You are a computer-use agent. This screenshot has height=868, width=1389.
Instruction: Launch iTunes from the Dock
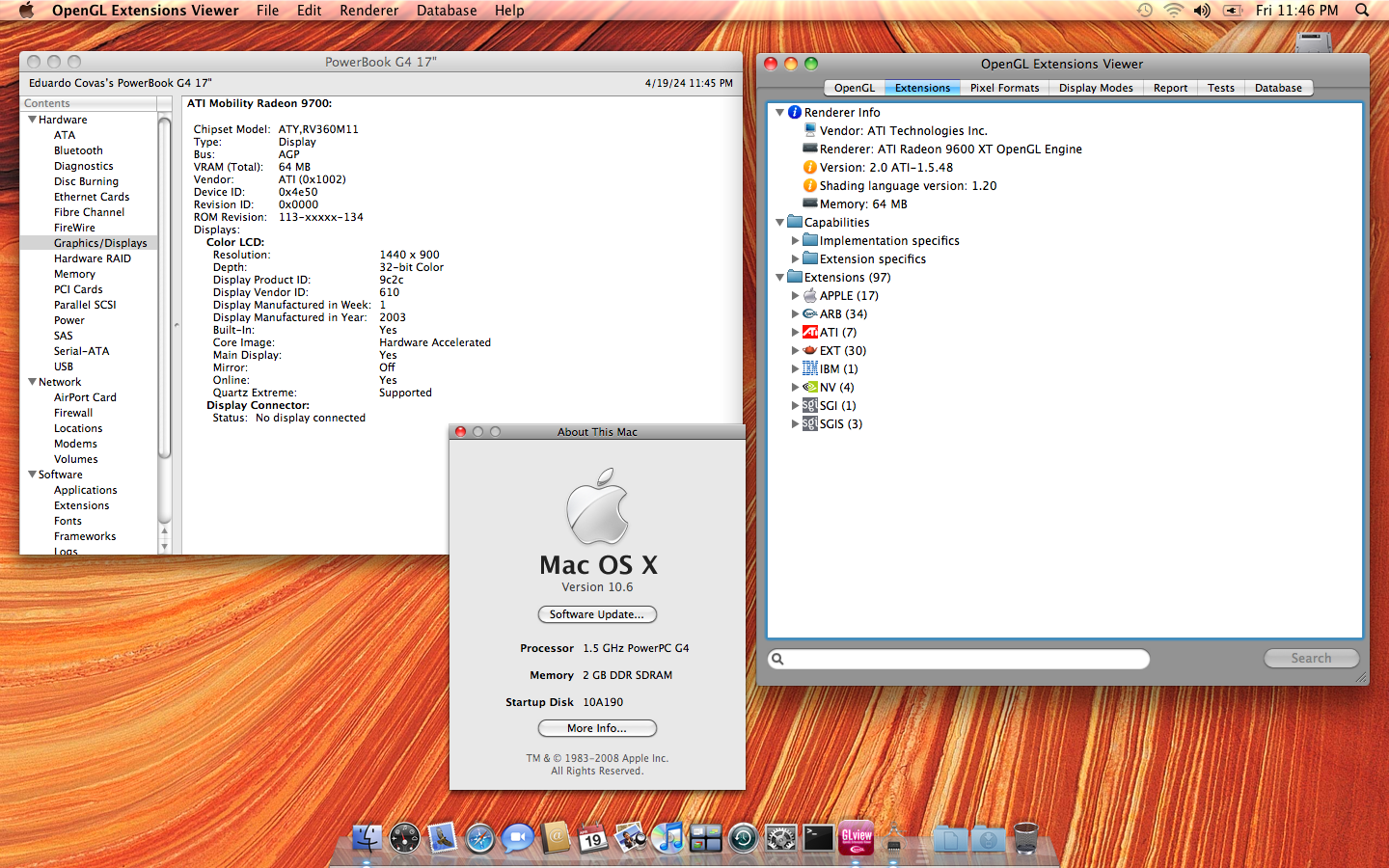667,837
